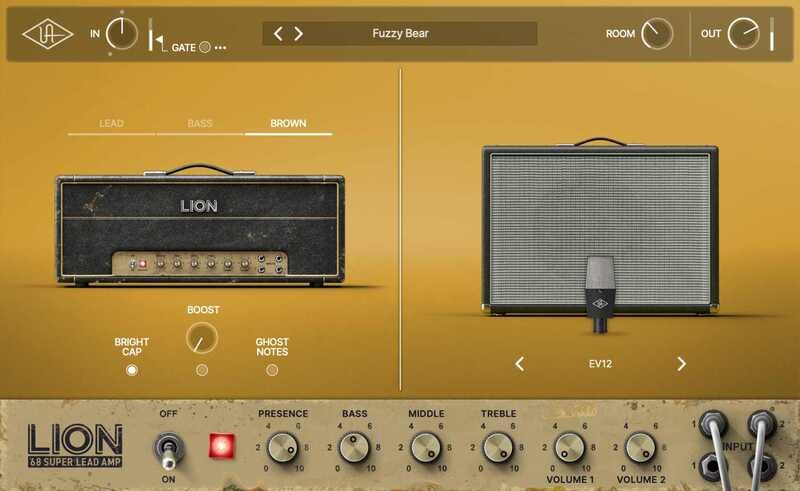Switch to the Bass amp tab
The width and height of the screenshot is (800, 491).
[x=199, y=124]
